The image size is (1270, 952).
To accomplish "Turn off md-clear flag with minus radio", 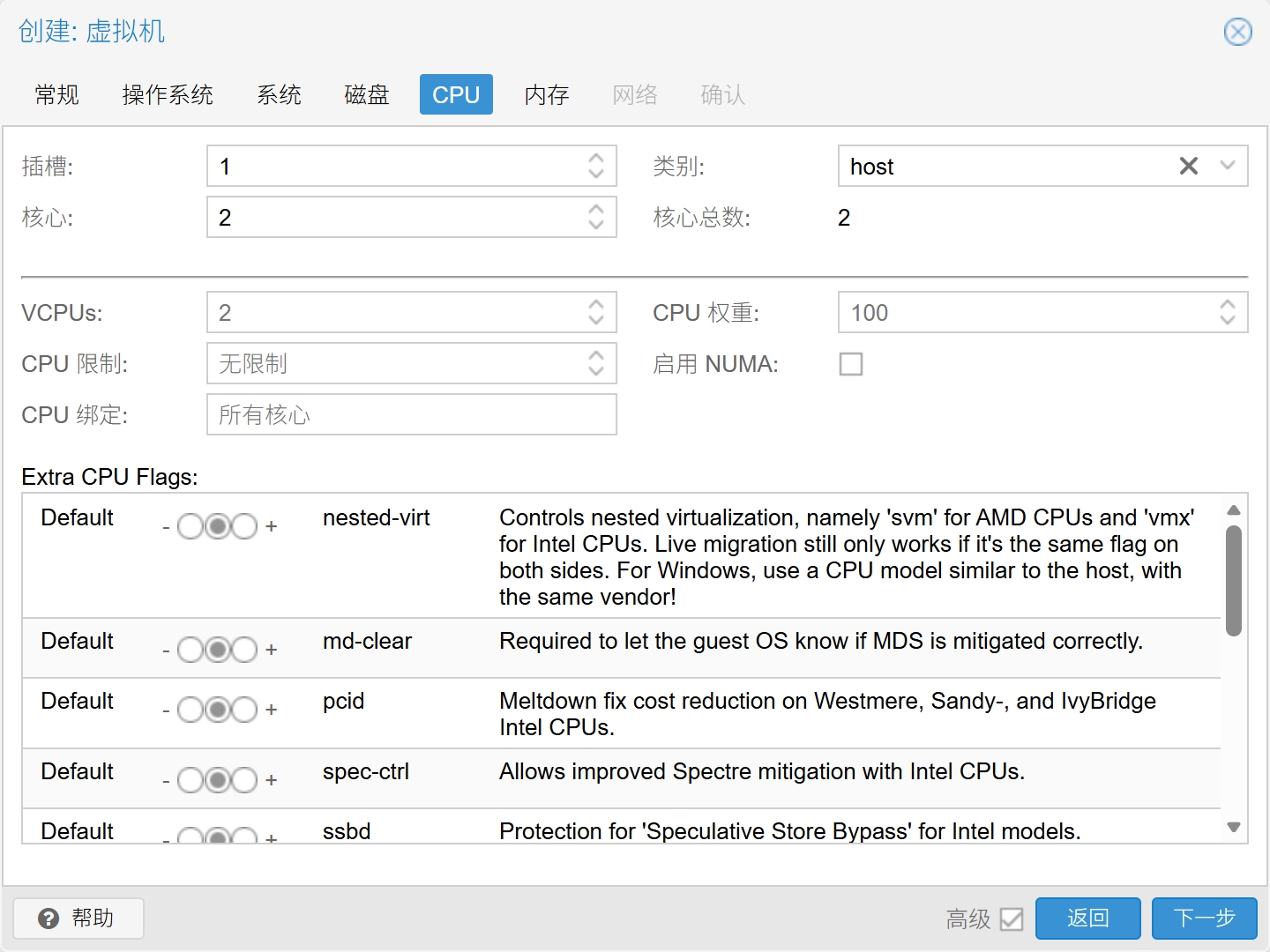I will point(190,650).
